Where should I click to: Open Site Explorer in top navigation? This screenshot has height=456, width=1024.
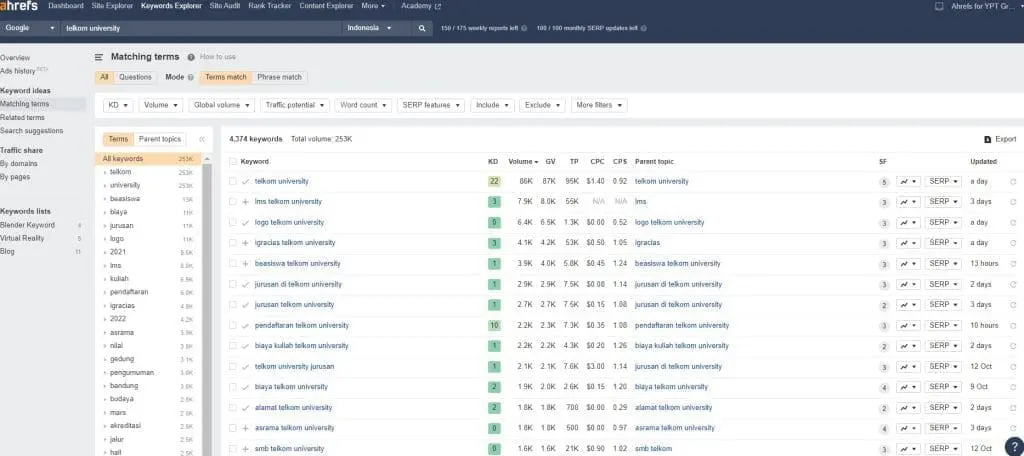coord(112,6)
